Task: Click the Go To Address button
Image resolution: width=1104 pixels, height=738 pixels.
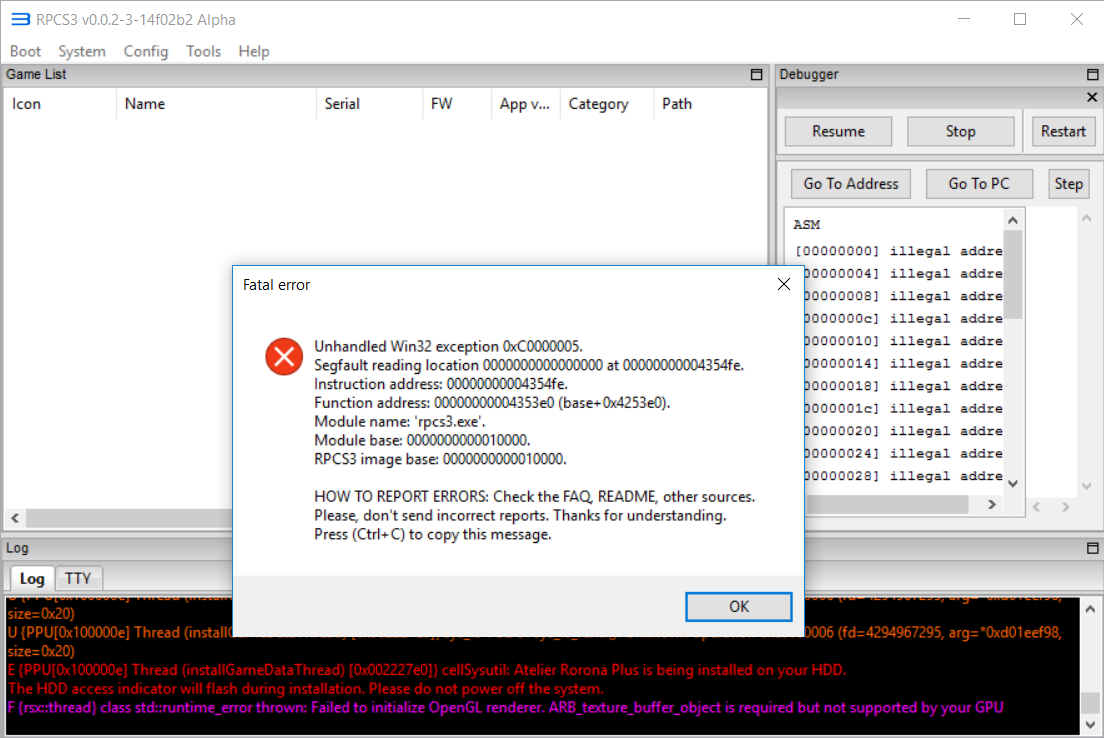Action: click(851, 184)
